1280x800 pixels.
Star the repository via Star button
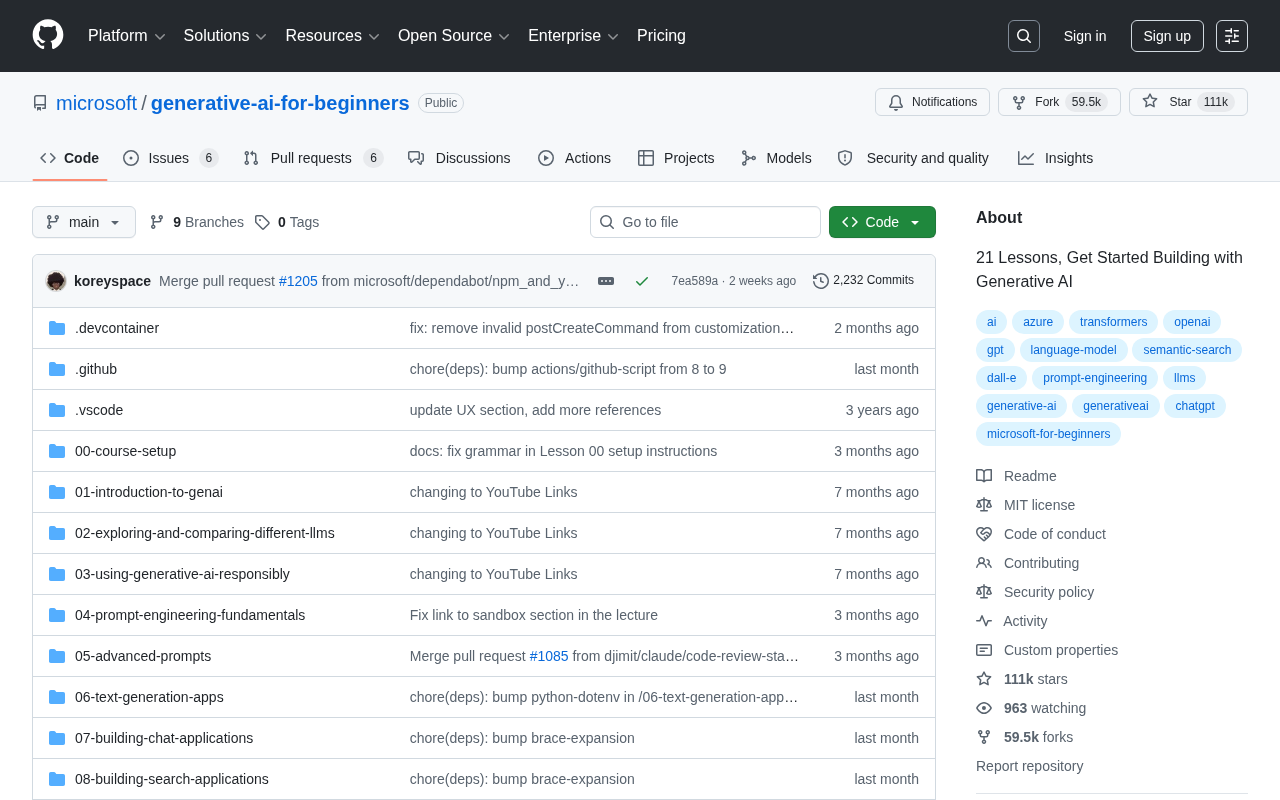click(1188, 102)
